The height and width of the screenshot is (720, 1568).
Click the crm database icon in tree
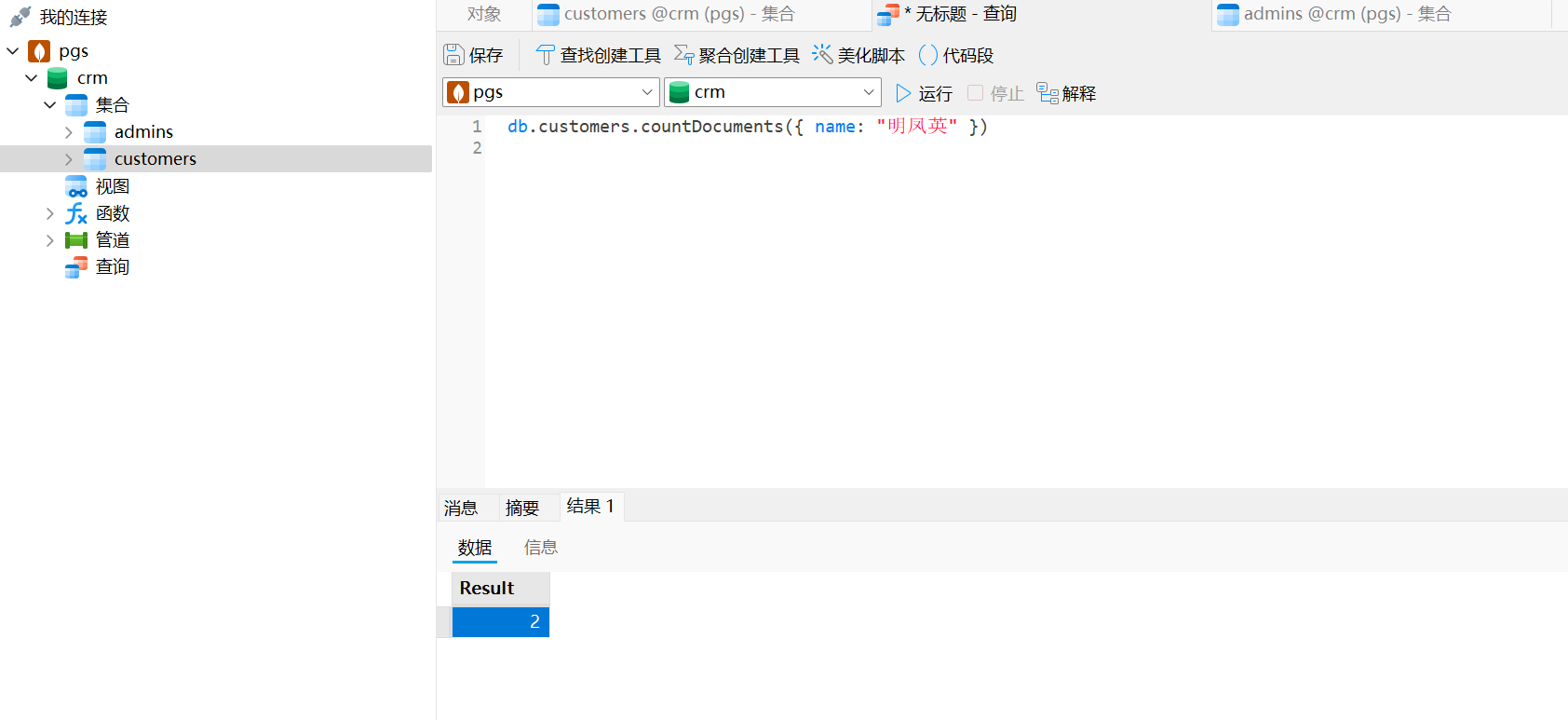tap(57, 78)
